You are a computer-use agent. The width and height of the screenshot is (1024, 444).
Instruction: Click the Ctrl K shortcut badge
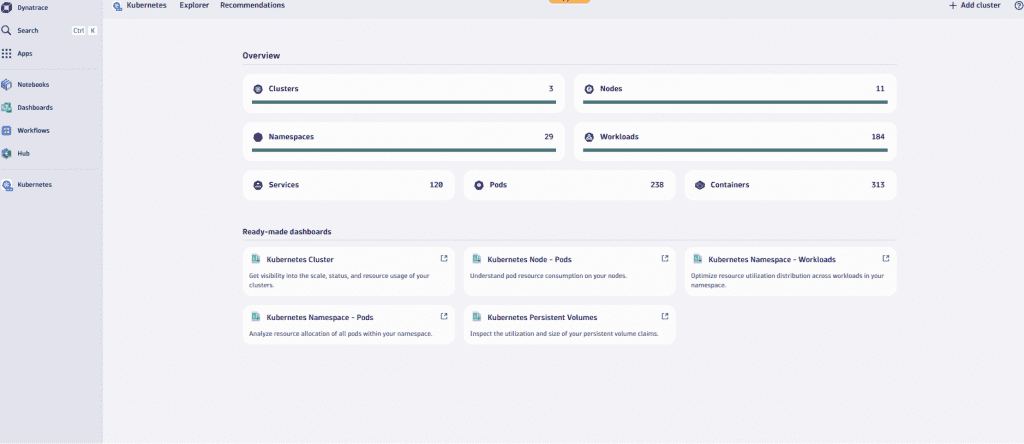(x=84, y=31)
